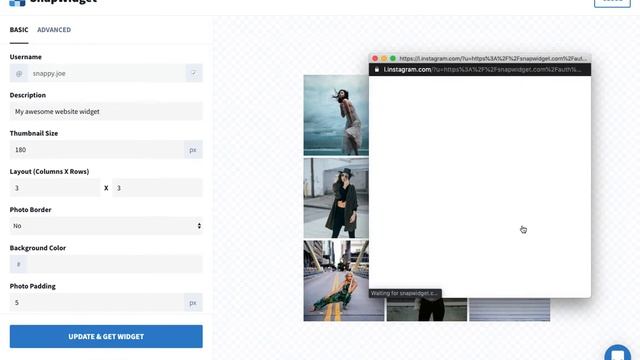Screen dimensions: 640x360
Task: Click UPDATE & GET WIDGET button
Action: tap(106, 336)
